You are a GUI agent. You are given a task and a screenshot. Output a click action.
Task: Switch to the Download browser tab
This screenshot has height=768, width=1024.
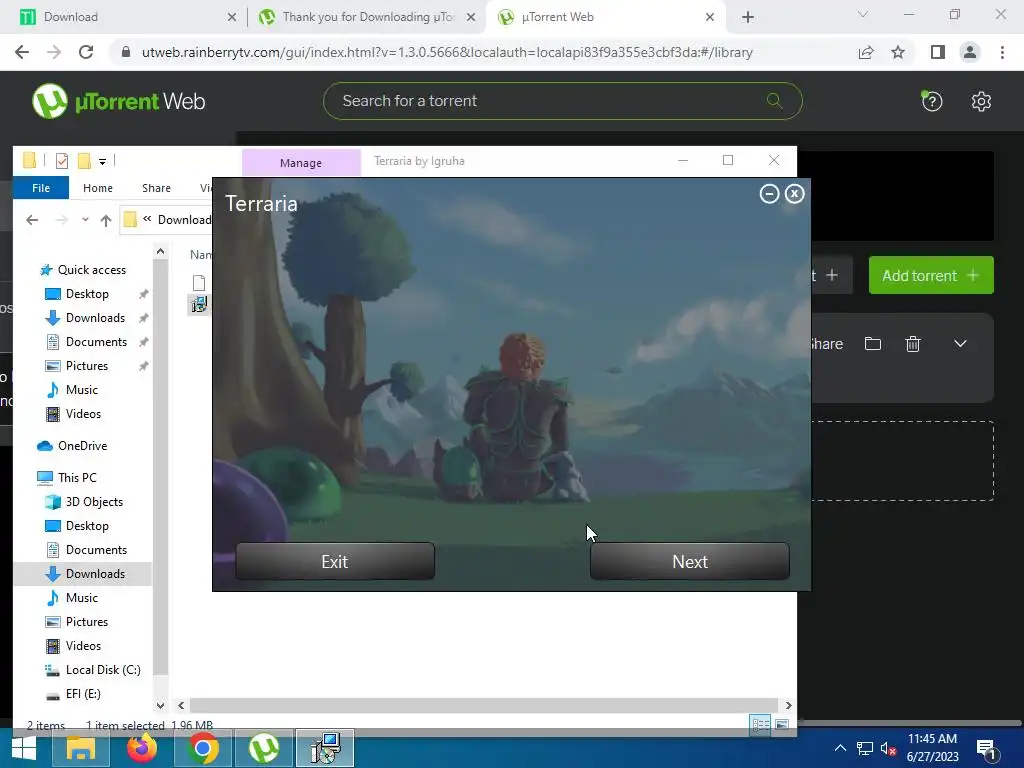(x=124, y=17)
